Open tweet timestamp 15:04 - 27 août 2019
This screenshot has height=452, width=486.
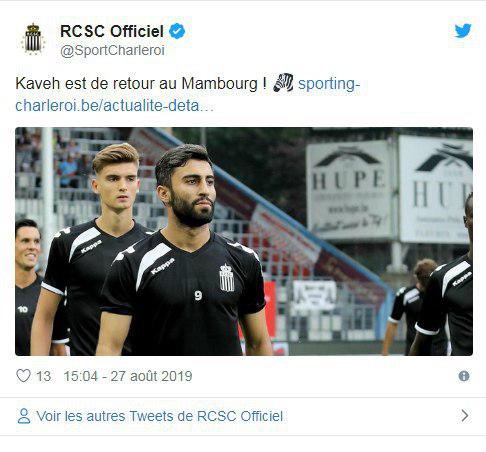[x=128, y=376]
